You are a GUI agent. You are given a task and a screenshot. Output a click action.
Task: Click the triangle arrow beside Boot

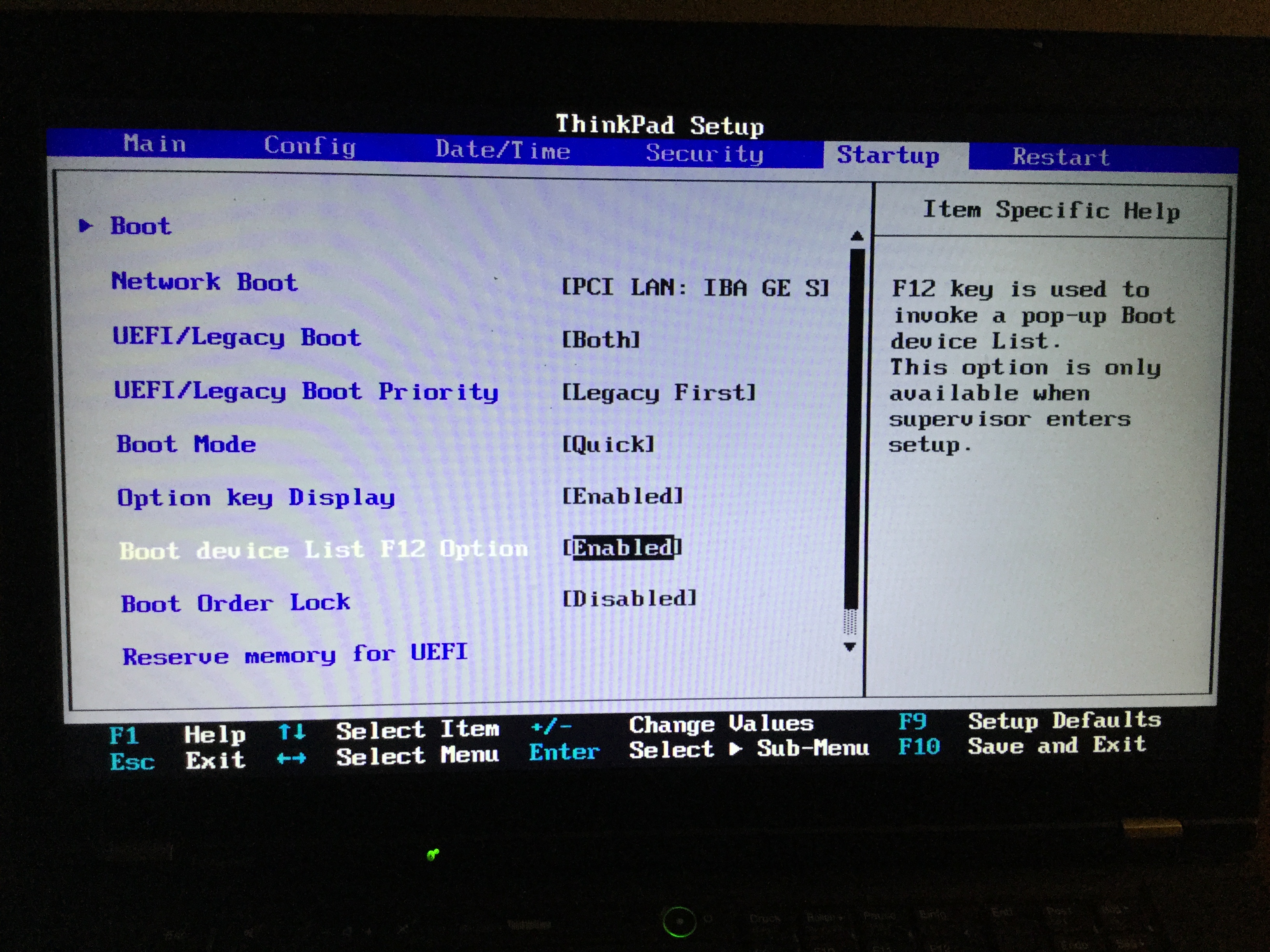click(86, 226)
